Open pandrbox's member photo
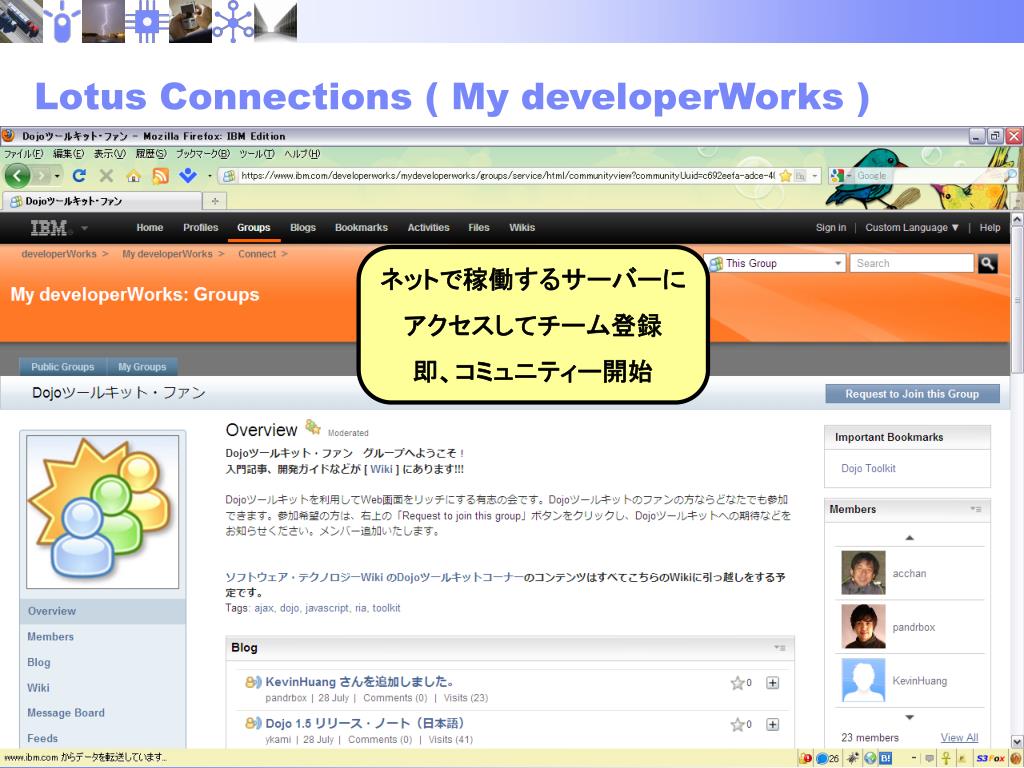1024x768 pixels. point(863,626)
